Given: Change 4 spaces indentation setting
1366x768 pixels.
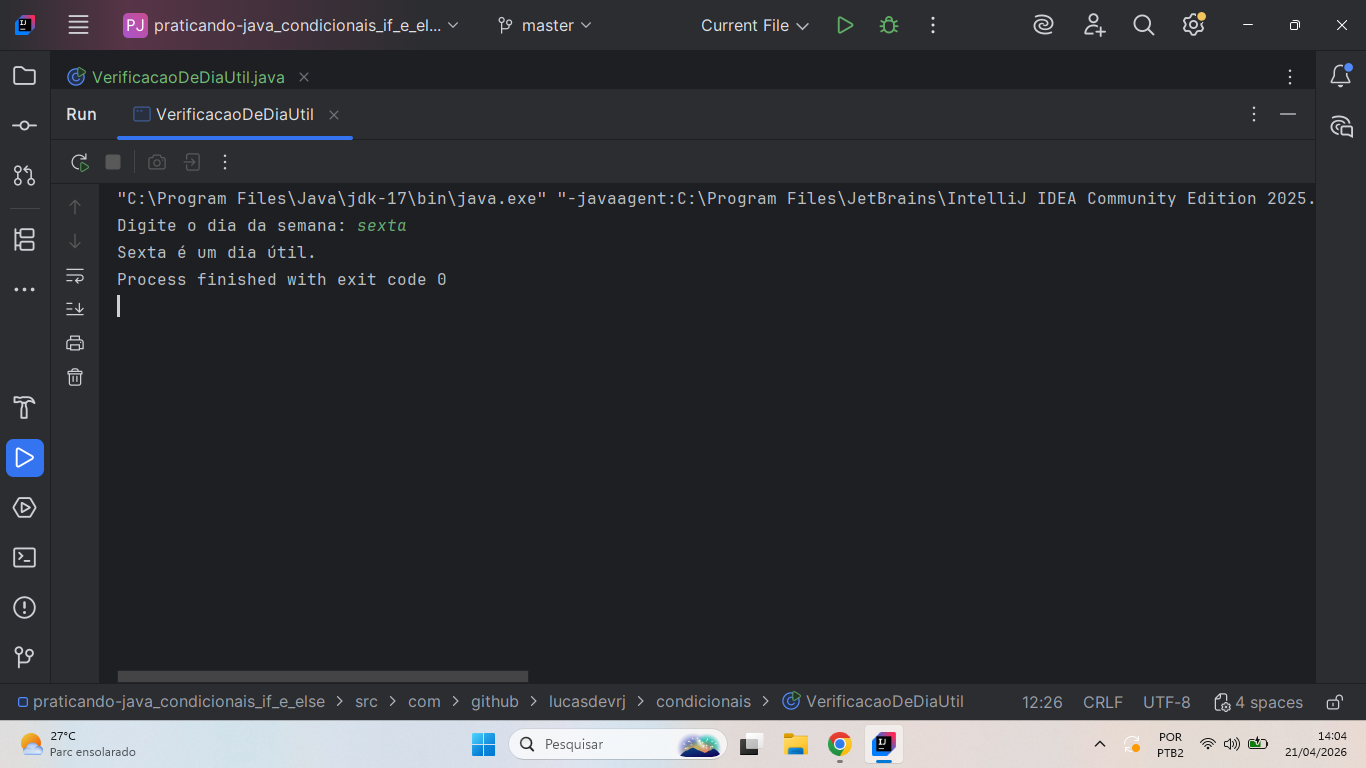Looking at the screenshot, I should tap(1258, 702).
